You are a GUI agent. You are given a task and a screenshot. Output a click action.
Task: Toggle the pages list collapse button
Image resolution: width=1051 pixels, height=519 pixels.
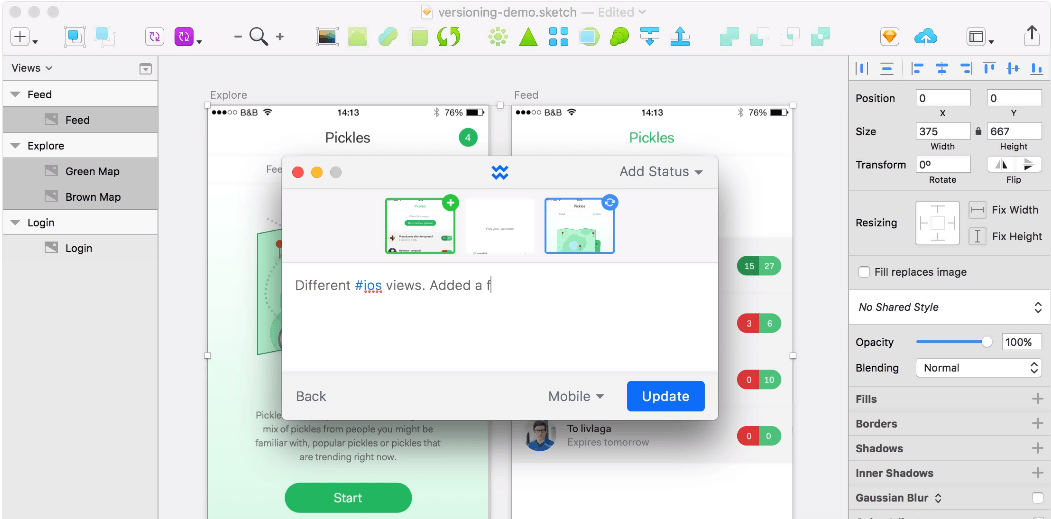145,68
